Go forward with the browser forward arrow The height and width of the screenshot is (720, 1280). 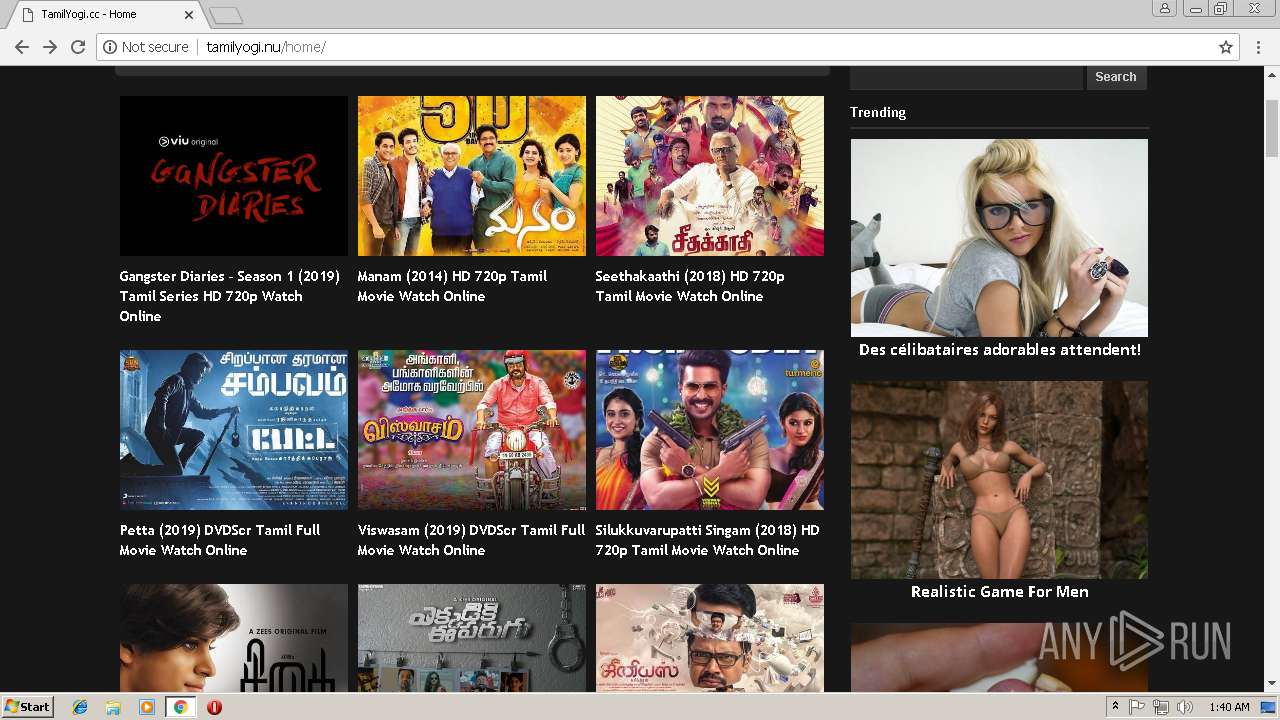click(x=49, y=47)
